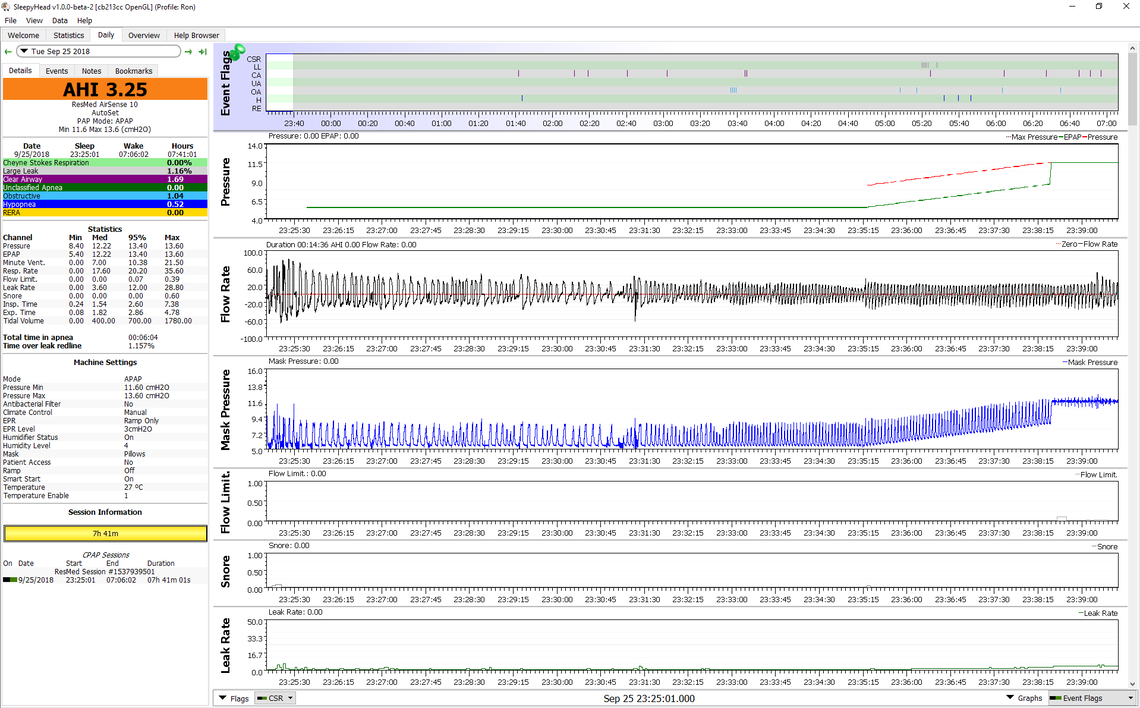Click the Event Flags graph title label

pos(225,83)
